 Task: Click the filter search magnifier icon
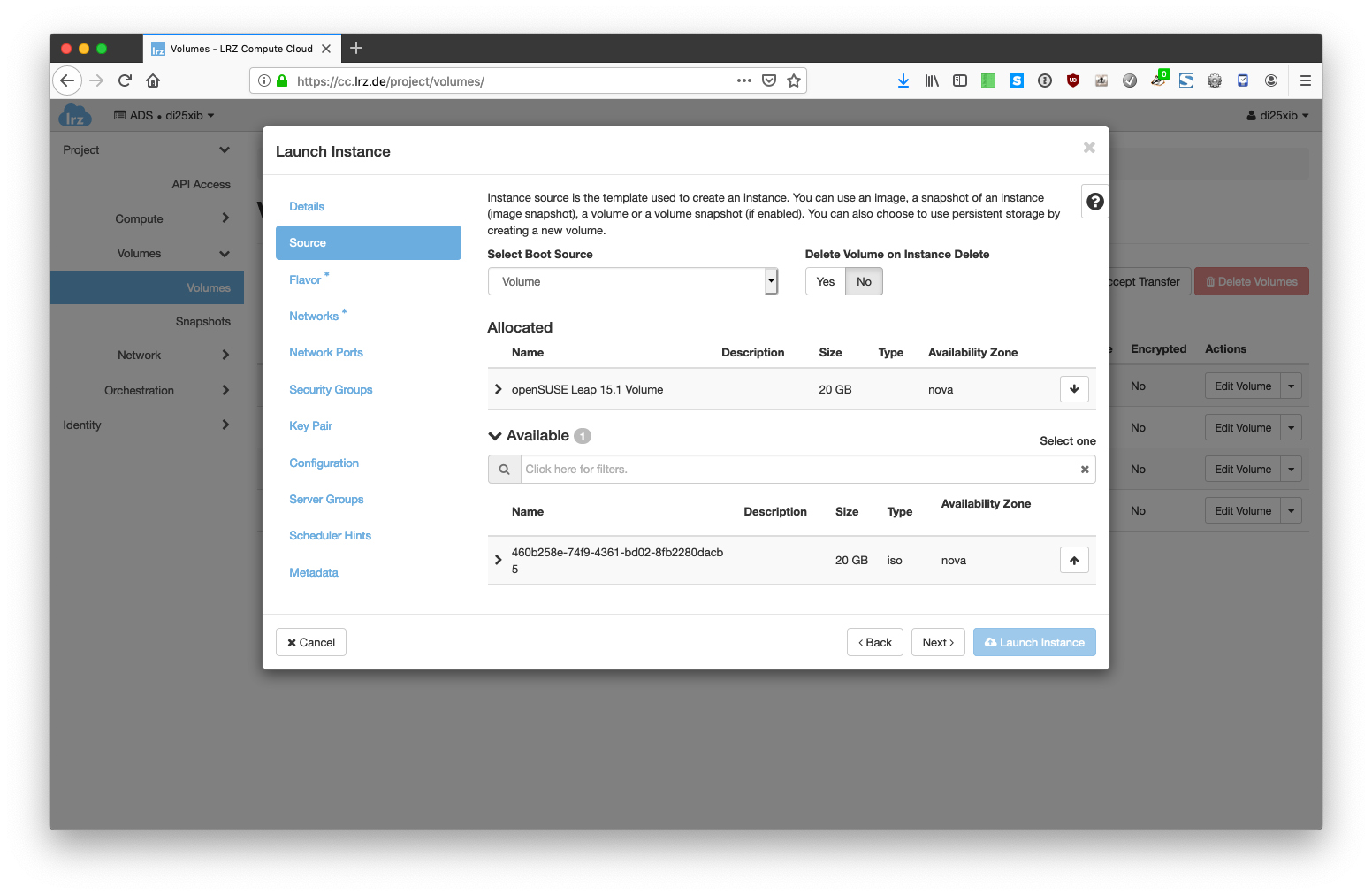pyautogui.click(x=504, y=470)
